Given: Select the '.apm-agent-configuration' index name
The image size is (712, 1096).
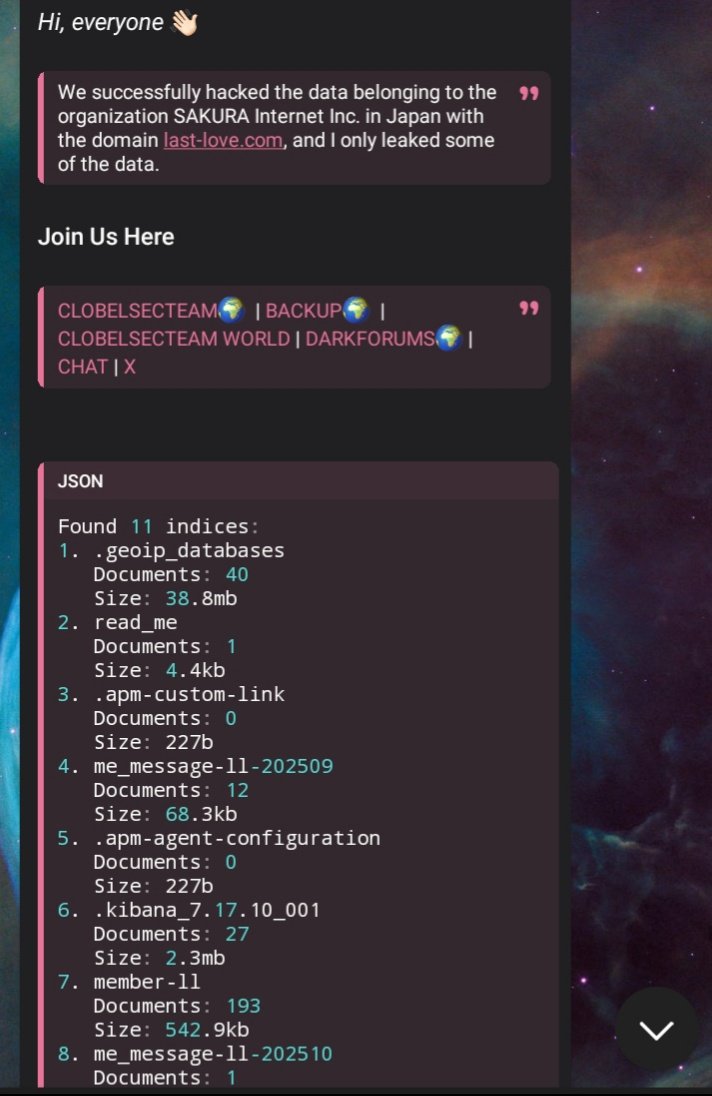Looking at the screenshot, I should click(x=237, y=838).
